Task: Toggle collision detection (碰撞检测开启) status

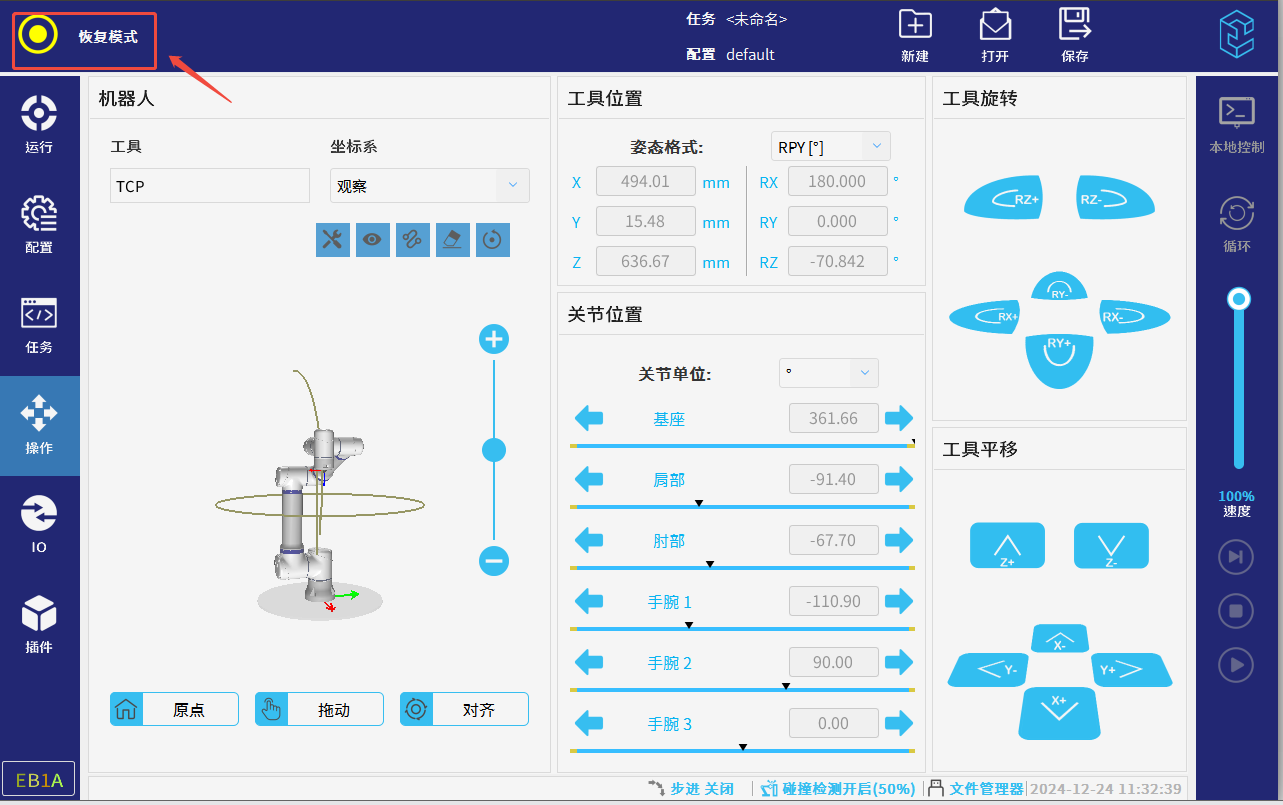Action: click(x=838, y=789)
